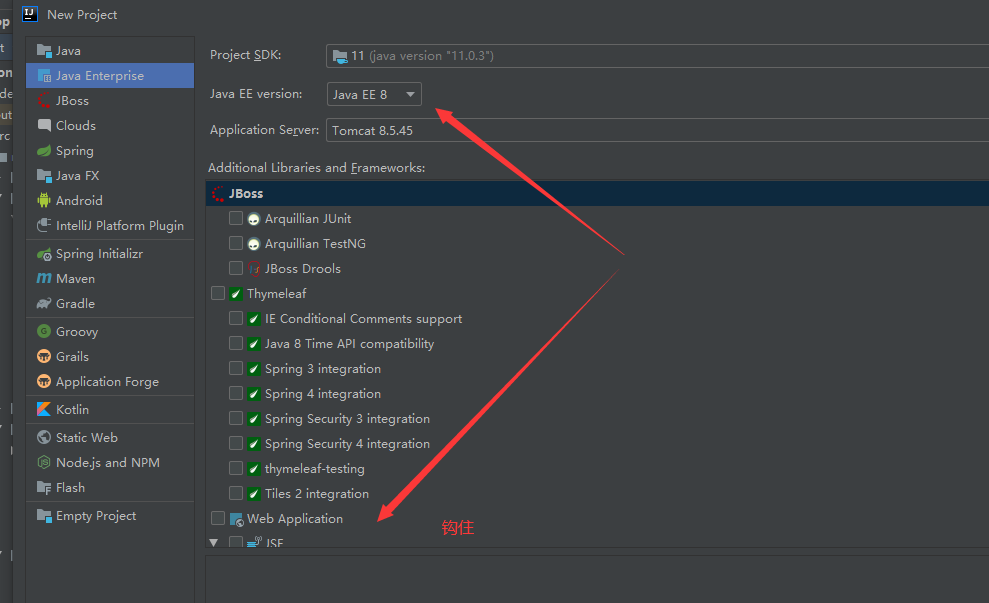
Task: Click the Arquillian TestNG label
Action: coord(315,243)
